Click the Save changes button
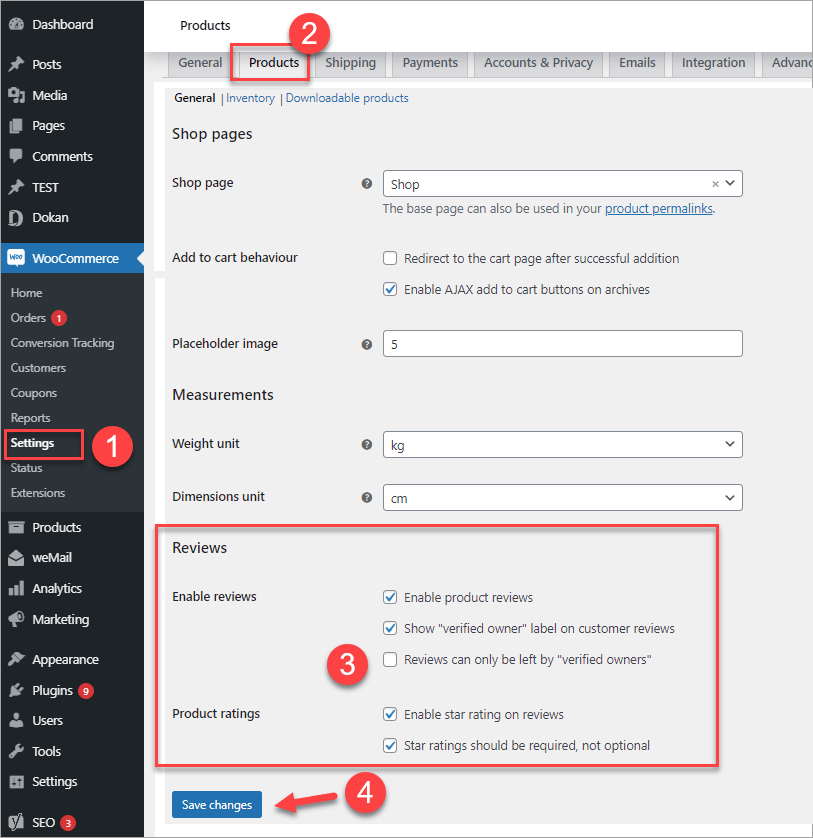813x838 pixels. click(217, 805)
